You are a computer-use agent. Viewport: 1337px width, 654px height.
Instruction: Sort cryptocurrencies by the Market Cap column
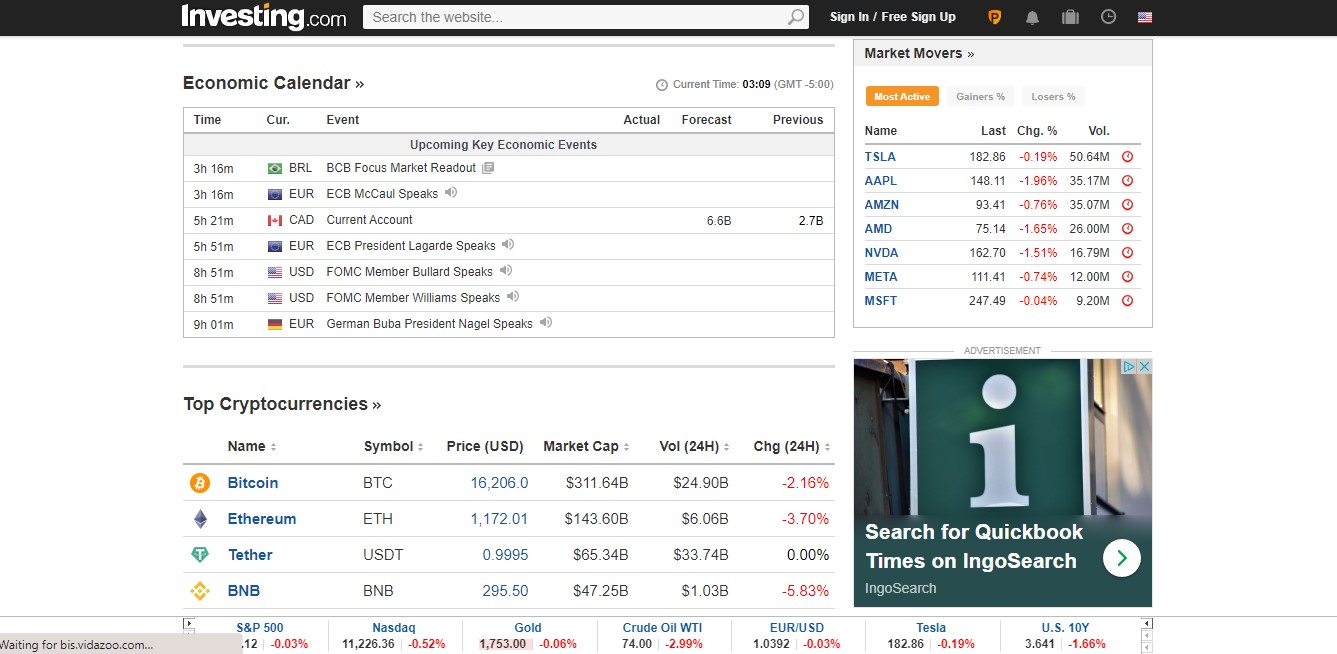click(587, 447)
